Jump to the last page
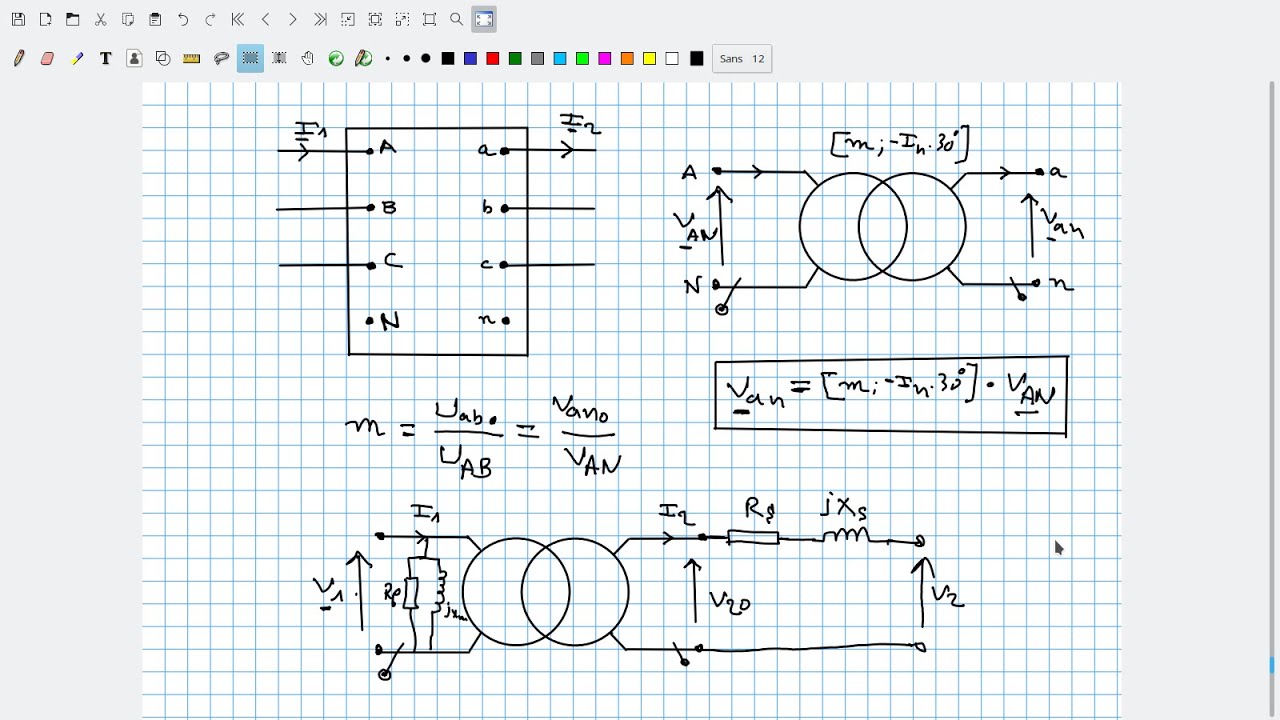This screenshot has width=1280, height=720. point(320,19)
